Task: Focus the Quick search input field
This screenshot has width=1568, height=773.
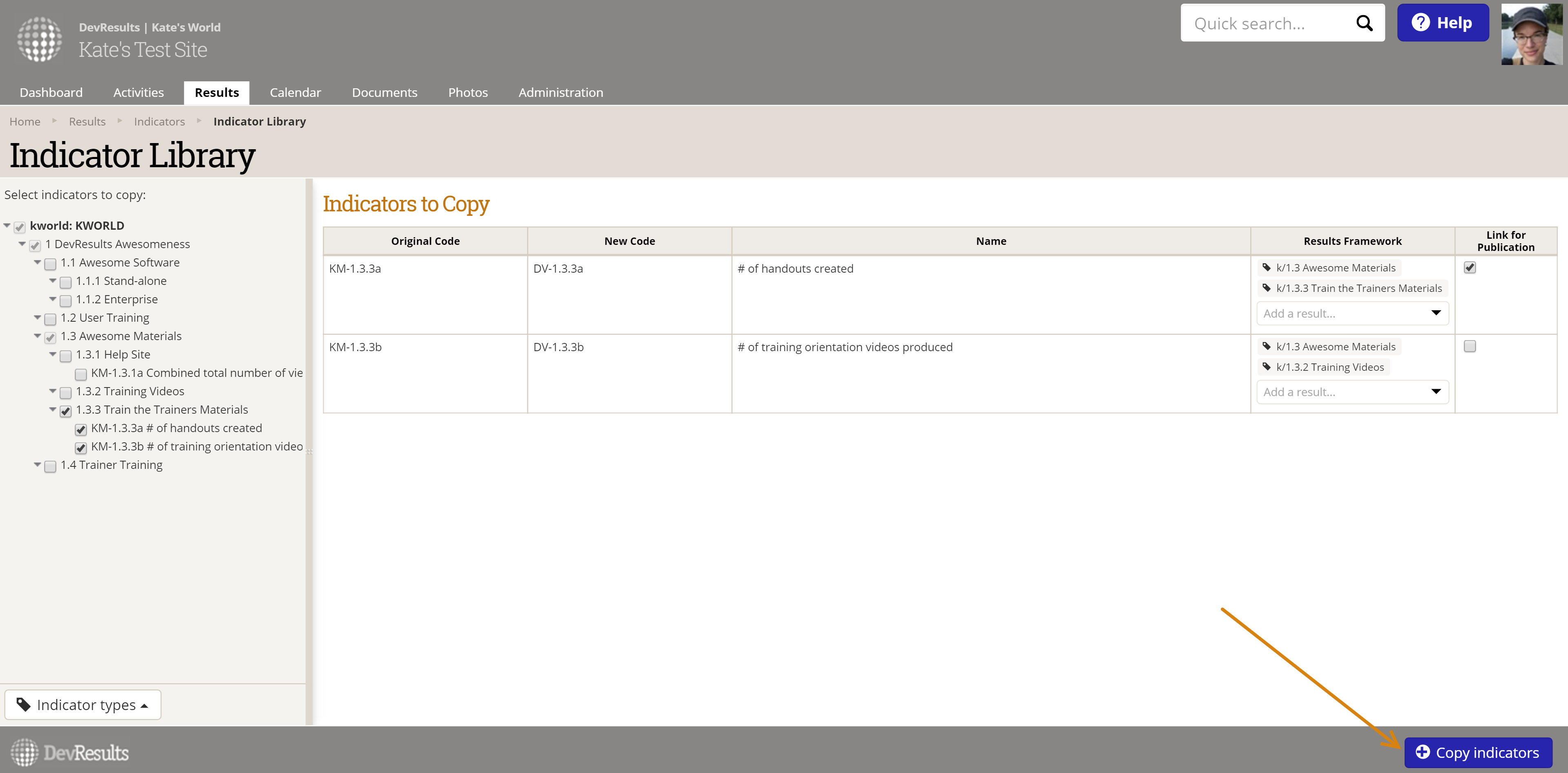Action: click(1266, 23)
